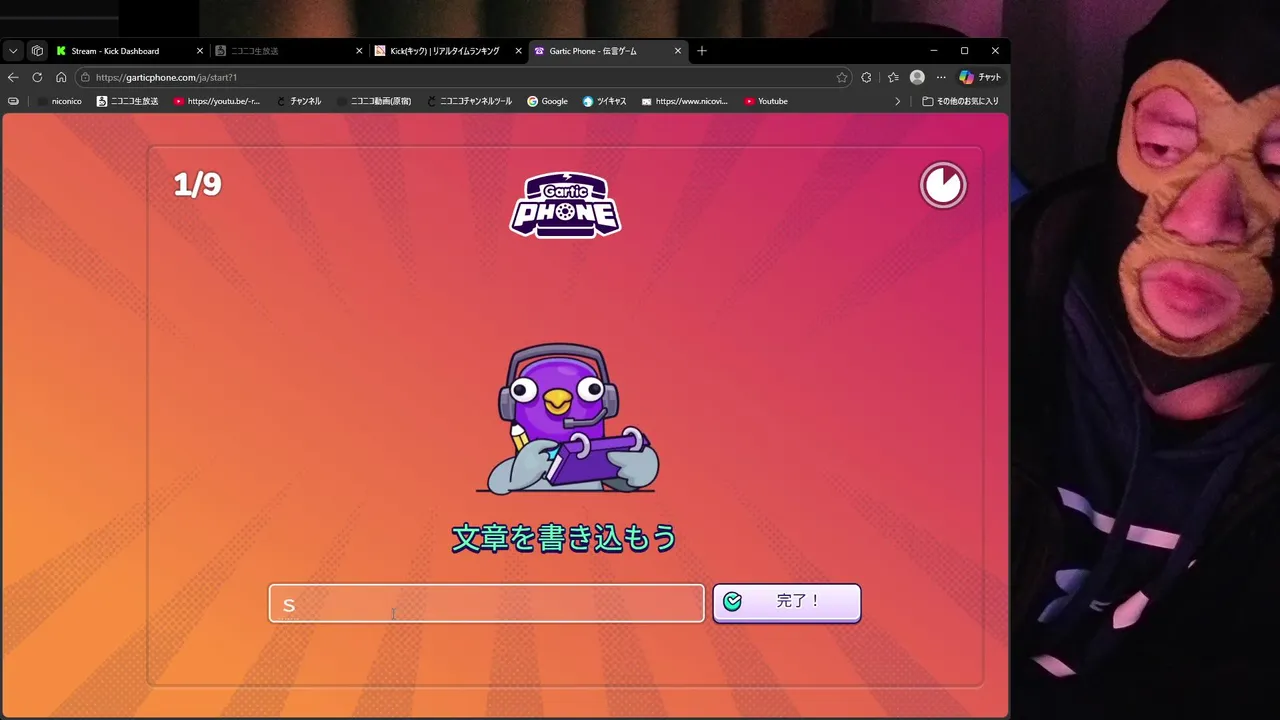View site information lock icon
The height and width of the screenshot is (720, 1280).
click(x=86, y=77)
